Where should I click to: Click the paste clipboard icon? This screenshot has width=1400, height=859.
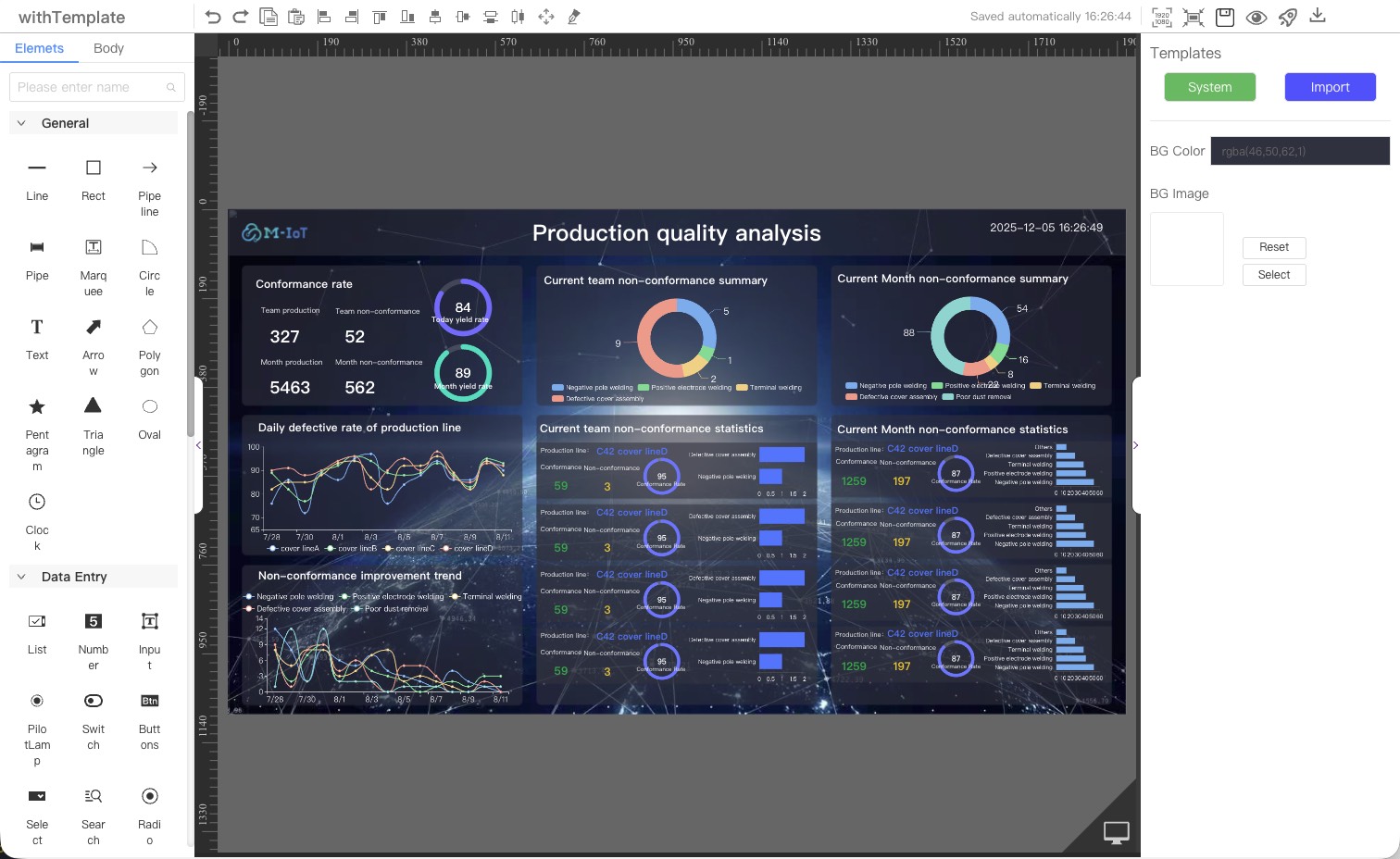coord(296,17)
